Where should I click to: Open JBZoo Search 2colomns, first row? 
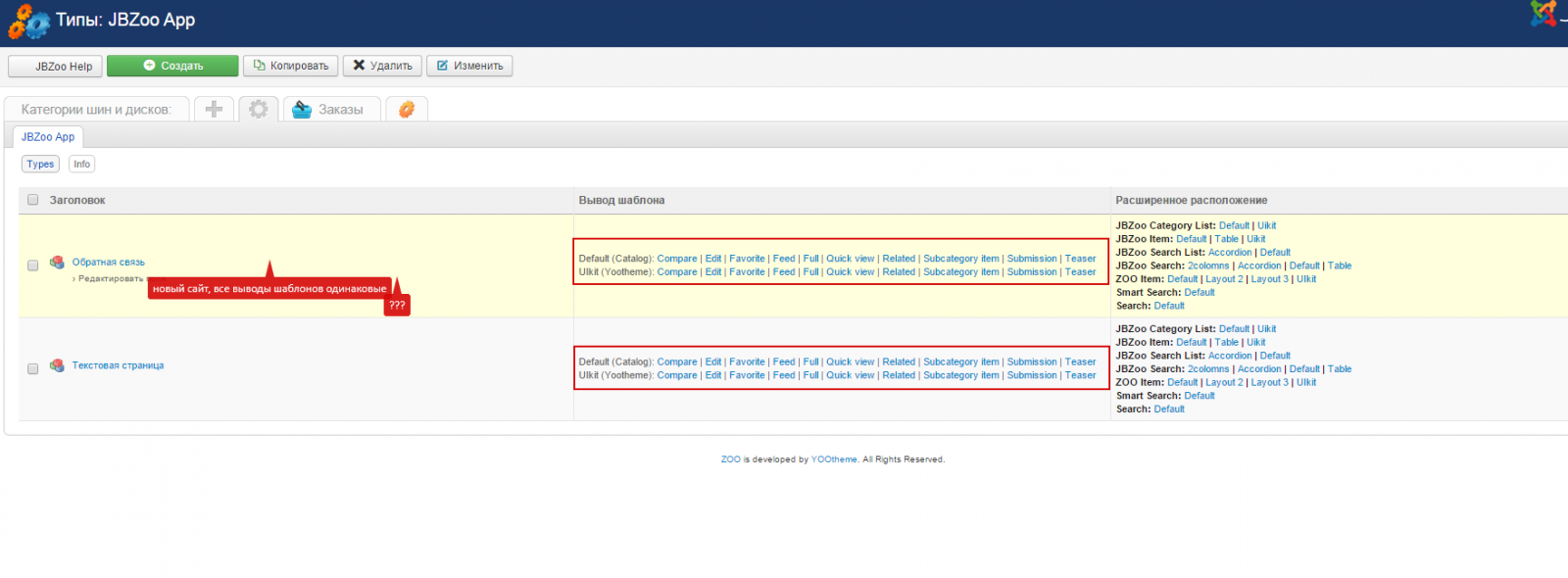click(x=1208, y=265)
